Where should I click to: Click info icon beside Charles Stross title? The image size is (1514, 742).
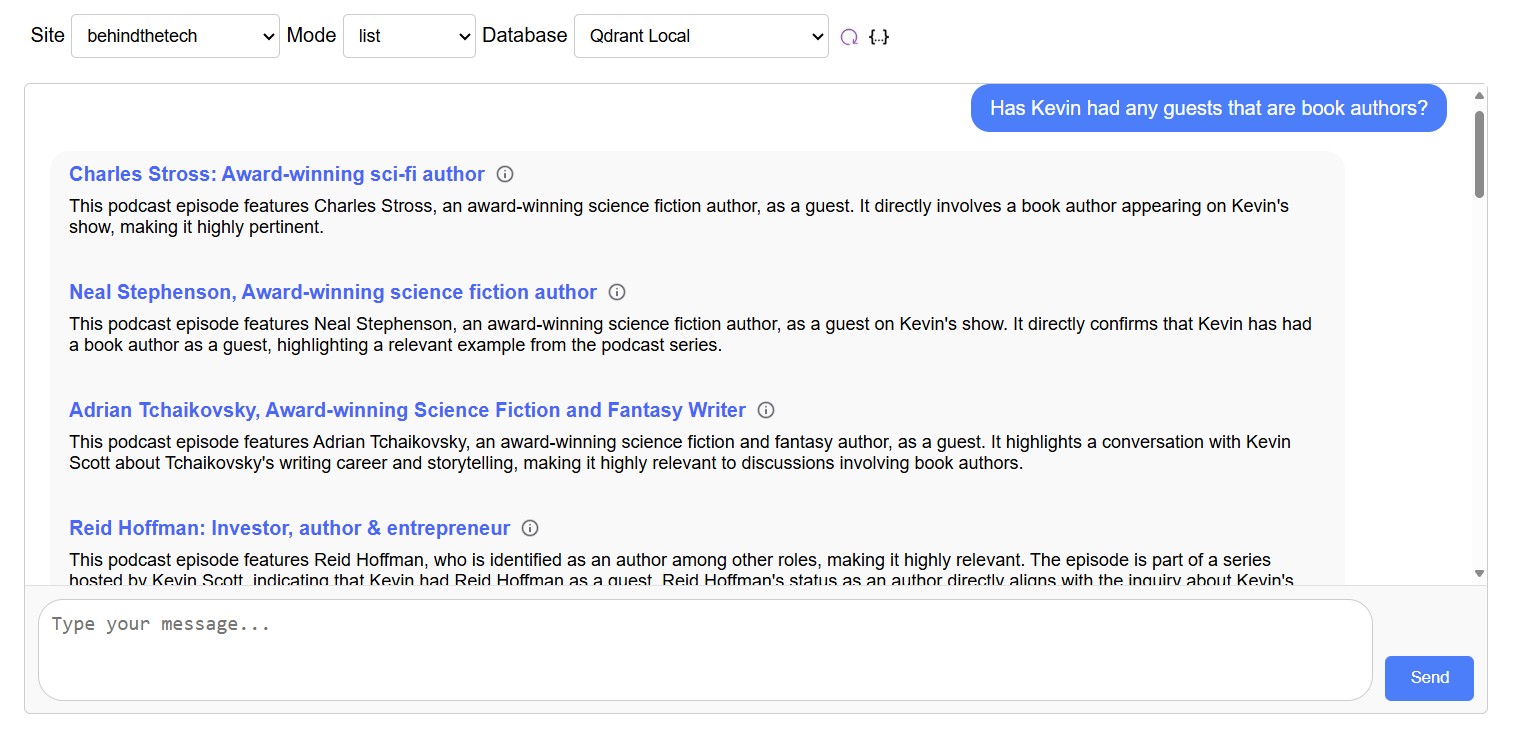click(505, 174)
